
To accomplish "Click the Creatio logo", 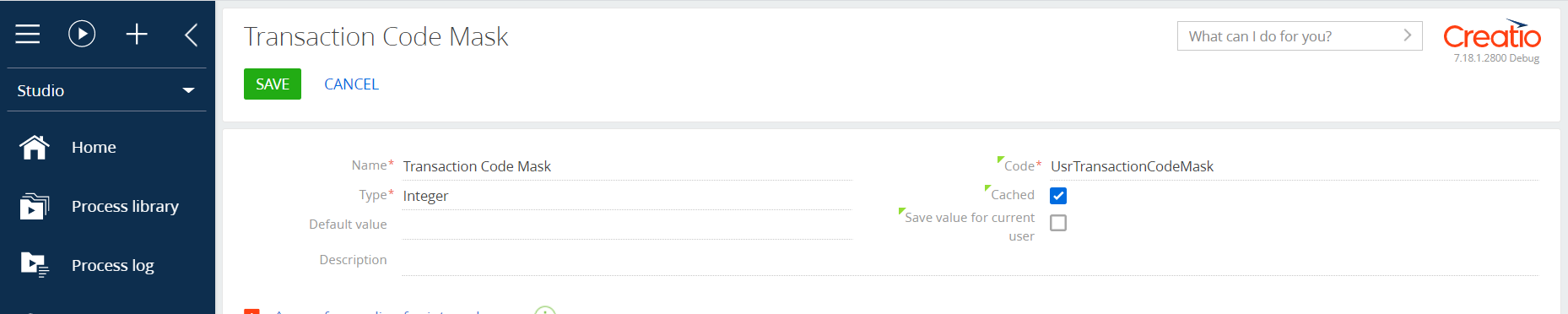I will pos(1492,35).
